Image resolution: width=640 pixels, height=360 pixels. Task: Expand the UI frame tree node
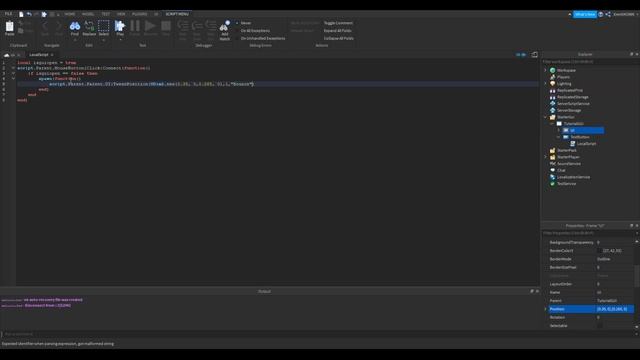pos(559,130)
